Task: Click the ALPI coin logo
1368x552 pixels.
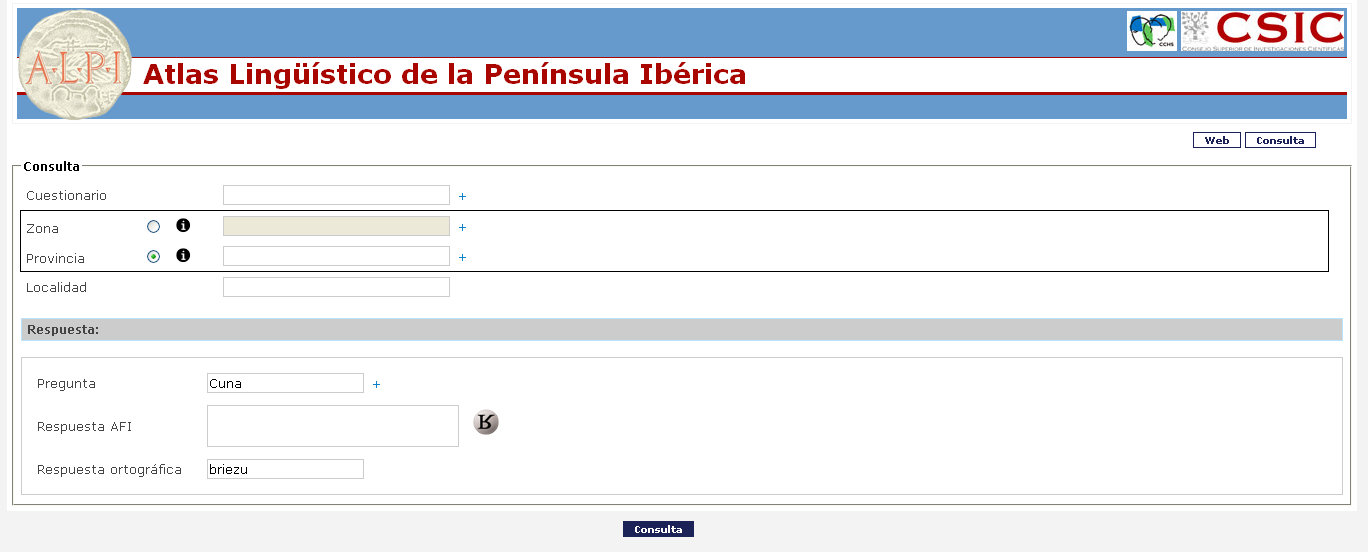Action: 75,66
